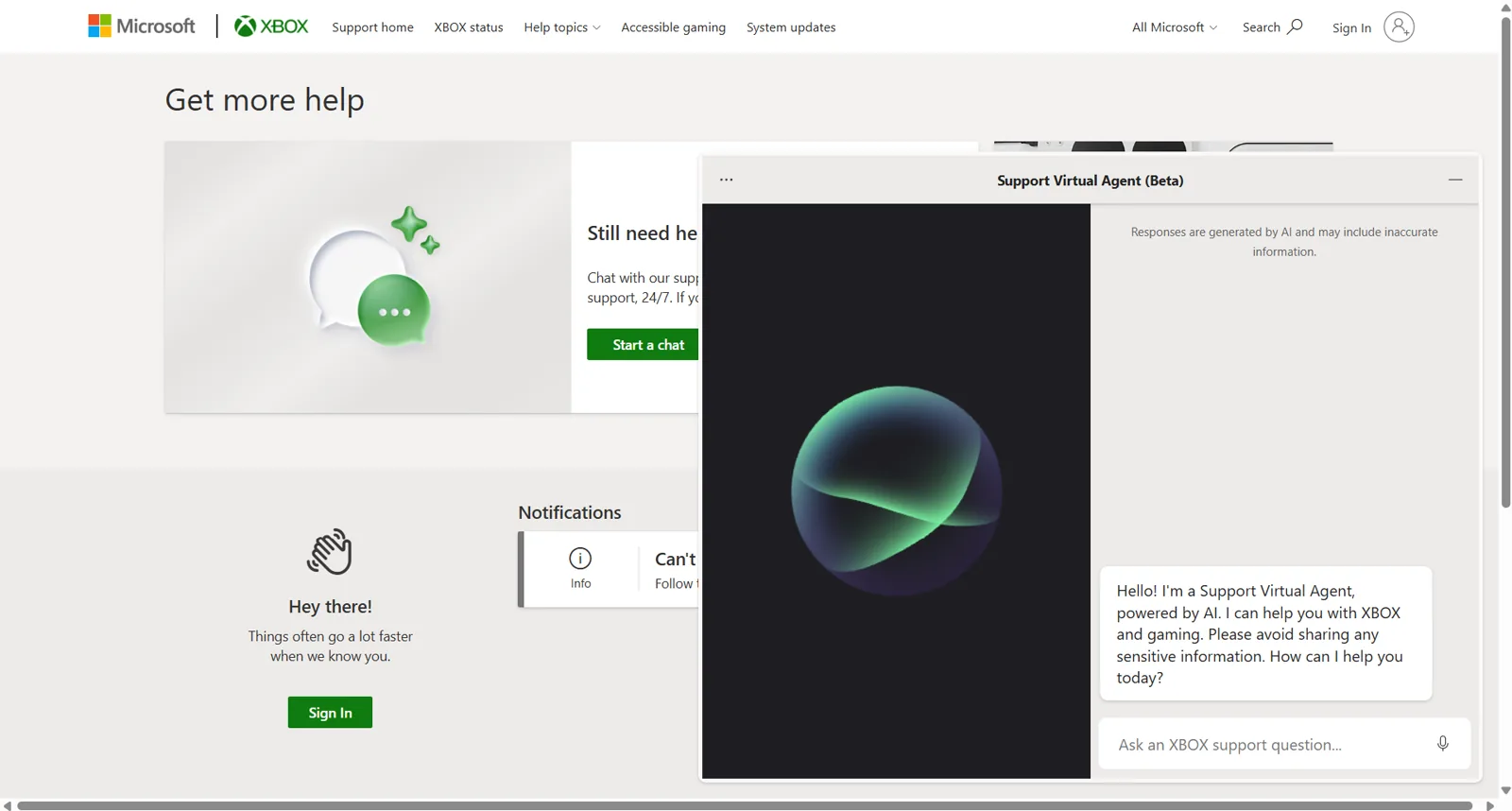Open Accessible gaming page

coord(674,27)
